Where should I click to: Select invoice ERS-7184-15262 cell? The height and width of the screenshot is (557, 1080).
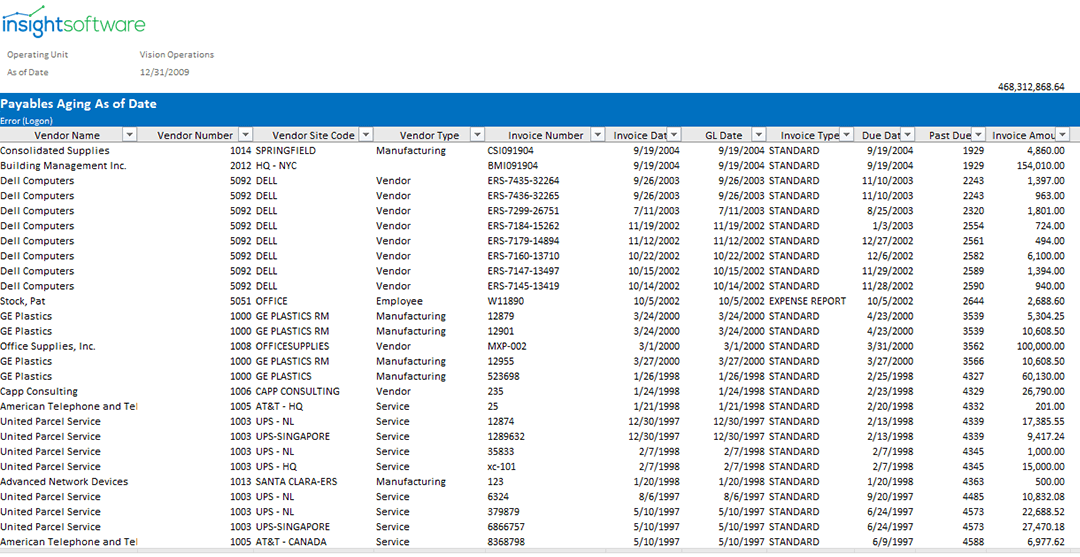(x=523, y=226)
